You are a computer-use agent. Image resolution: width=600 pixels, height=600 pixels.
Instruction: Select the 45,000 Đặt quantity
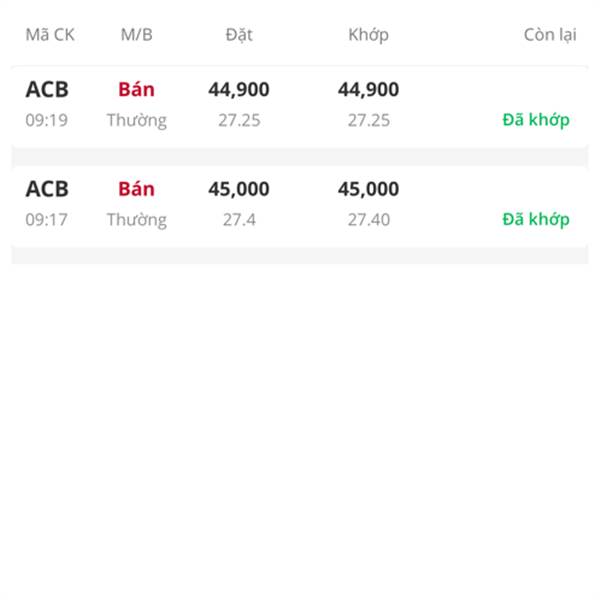pyautogui.click(x=239, y=189)
